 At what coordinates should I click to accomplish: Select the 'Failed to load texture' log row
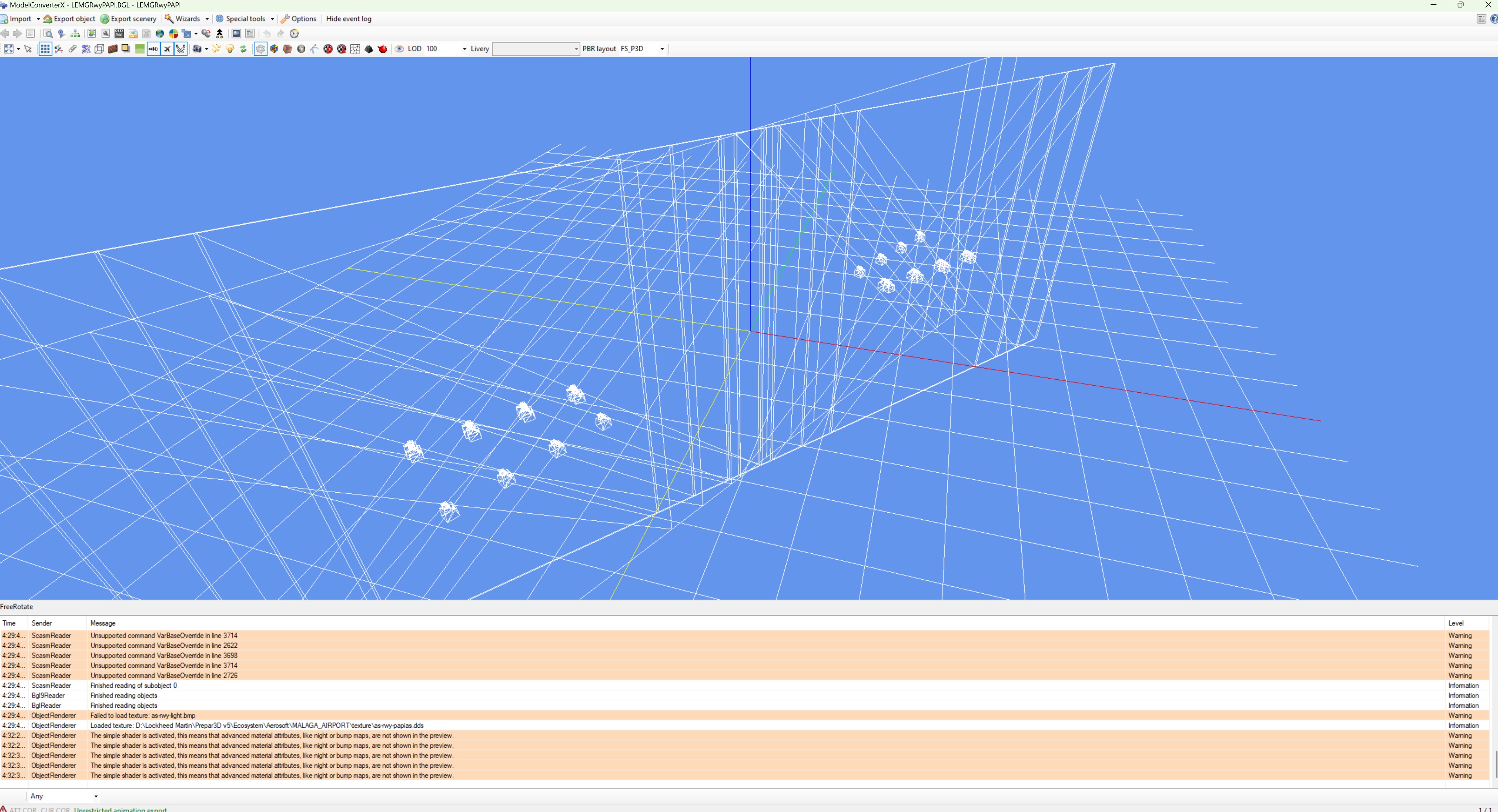[744, 716]
